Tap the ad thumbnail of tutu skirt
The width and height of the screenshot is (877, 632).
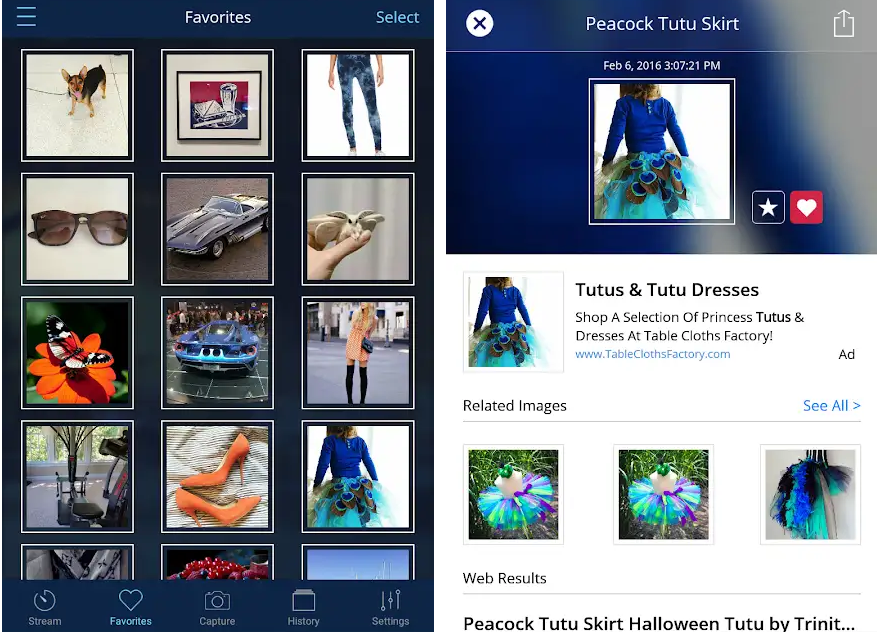[513, 322]
